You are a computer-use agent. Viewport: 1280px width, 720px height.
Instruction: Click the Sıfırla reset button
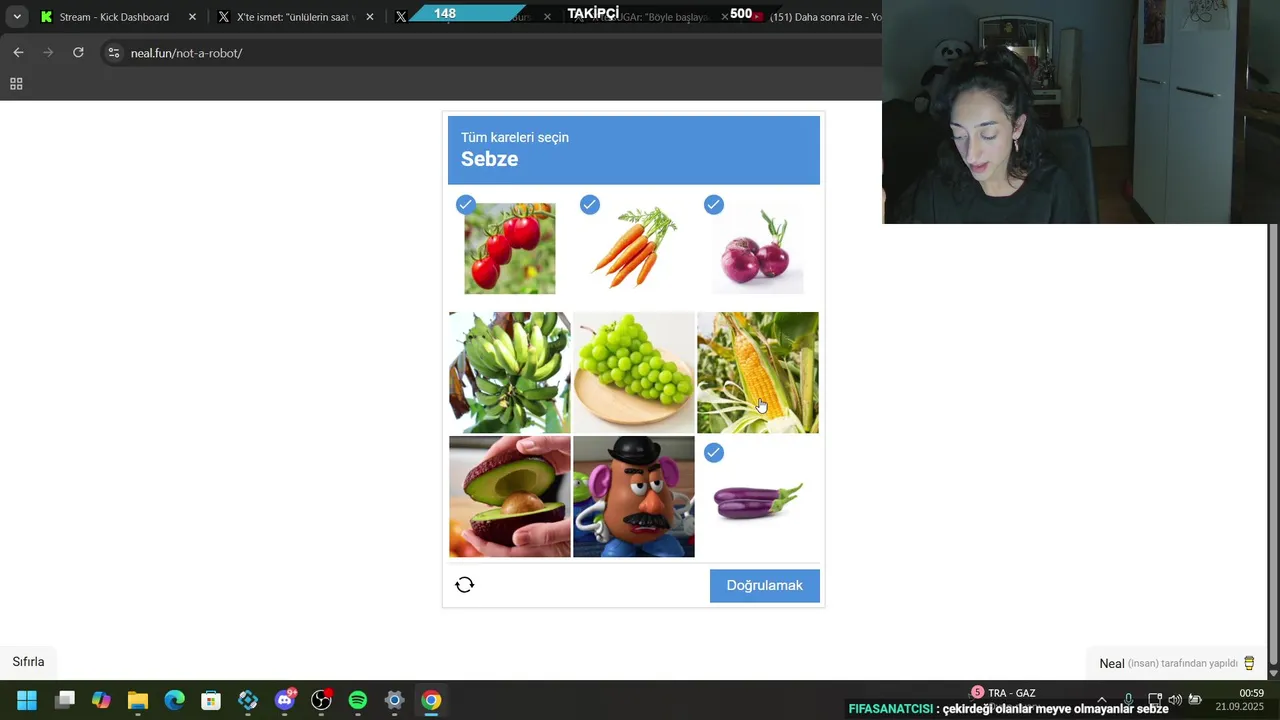point(28,662)
